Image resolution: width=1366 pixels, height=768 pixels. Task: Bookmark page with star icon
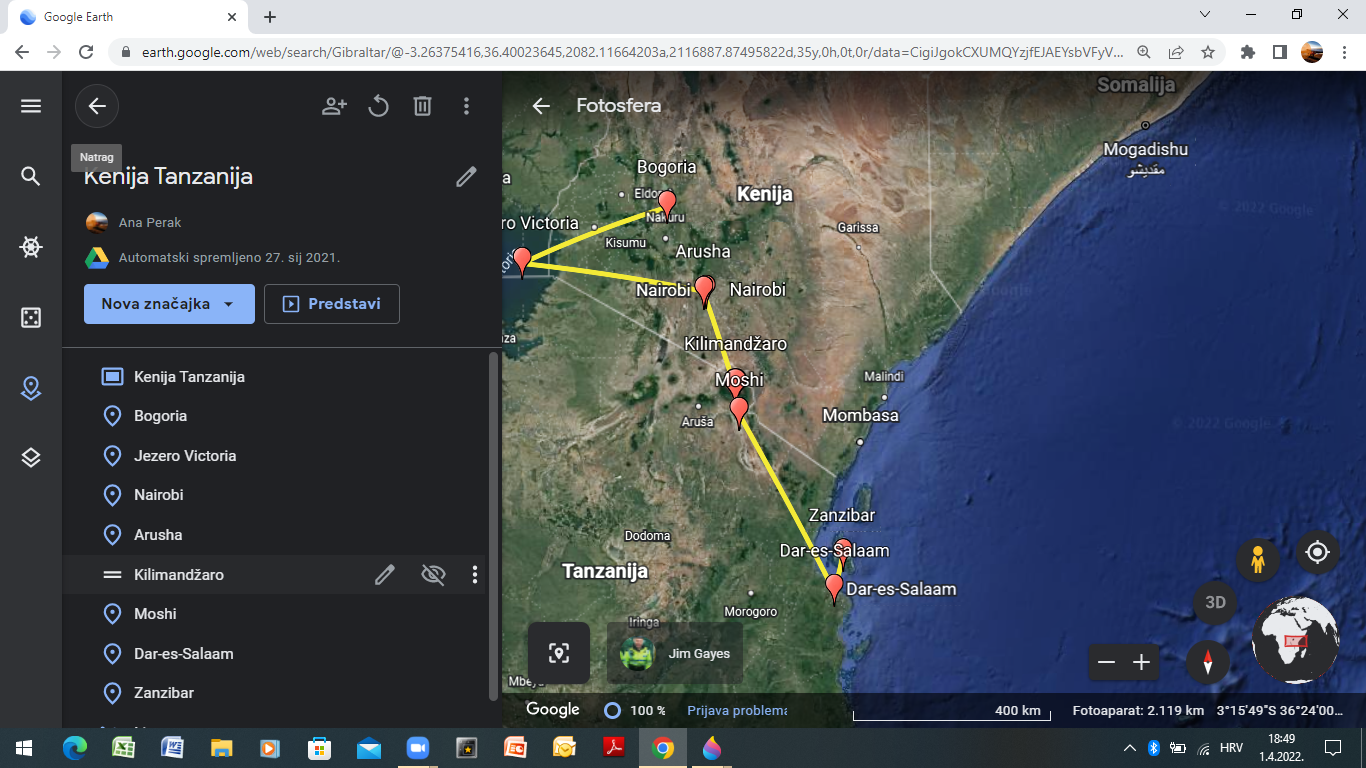pyautogui.click(x=1207, y=52)
